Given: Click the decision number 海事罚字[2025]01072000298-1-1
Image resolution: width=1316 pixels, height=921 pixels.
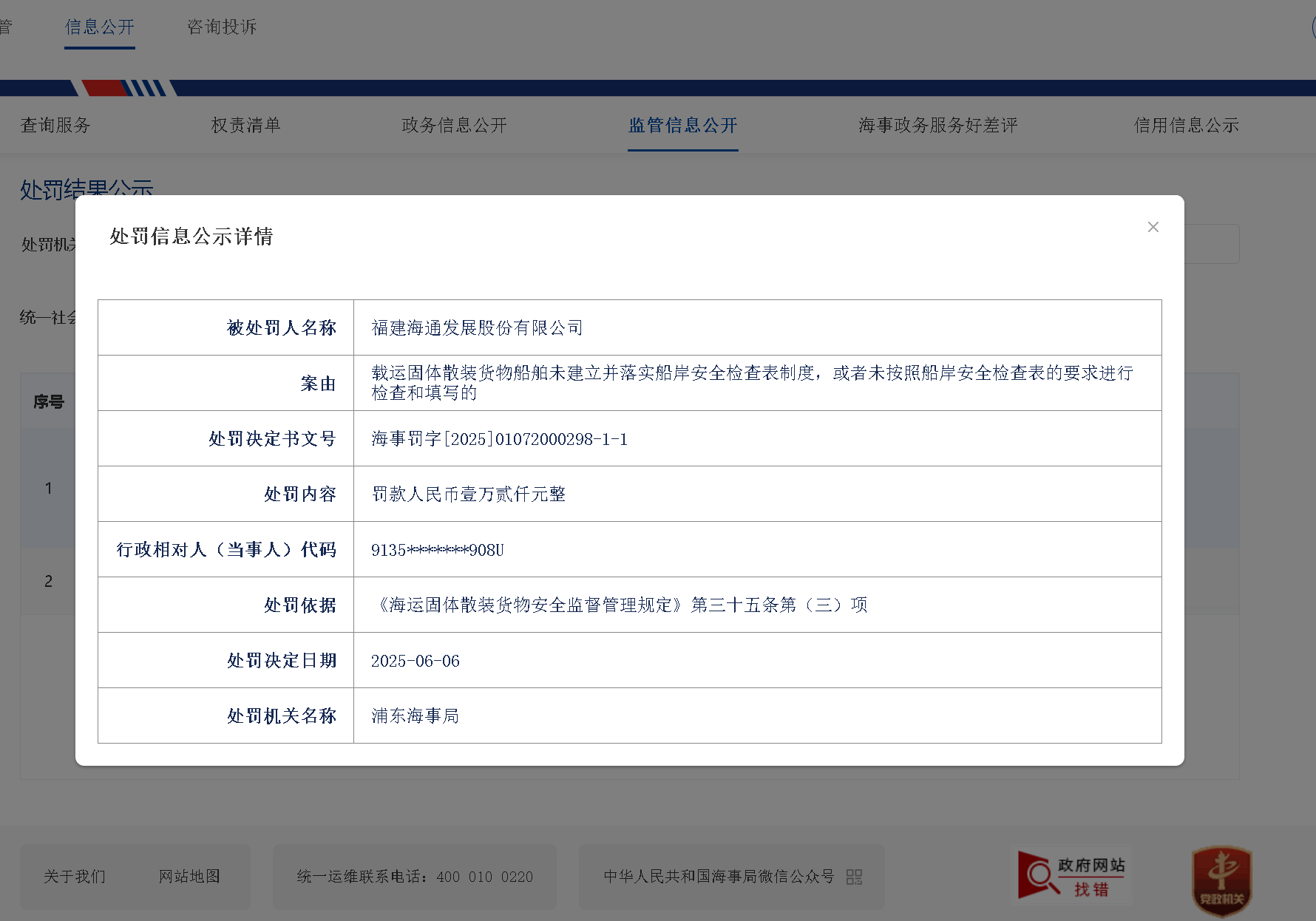Looking at the screenshot, I should (499, 439).
